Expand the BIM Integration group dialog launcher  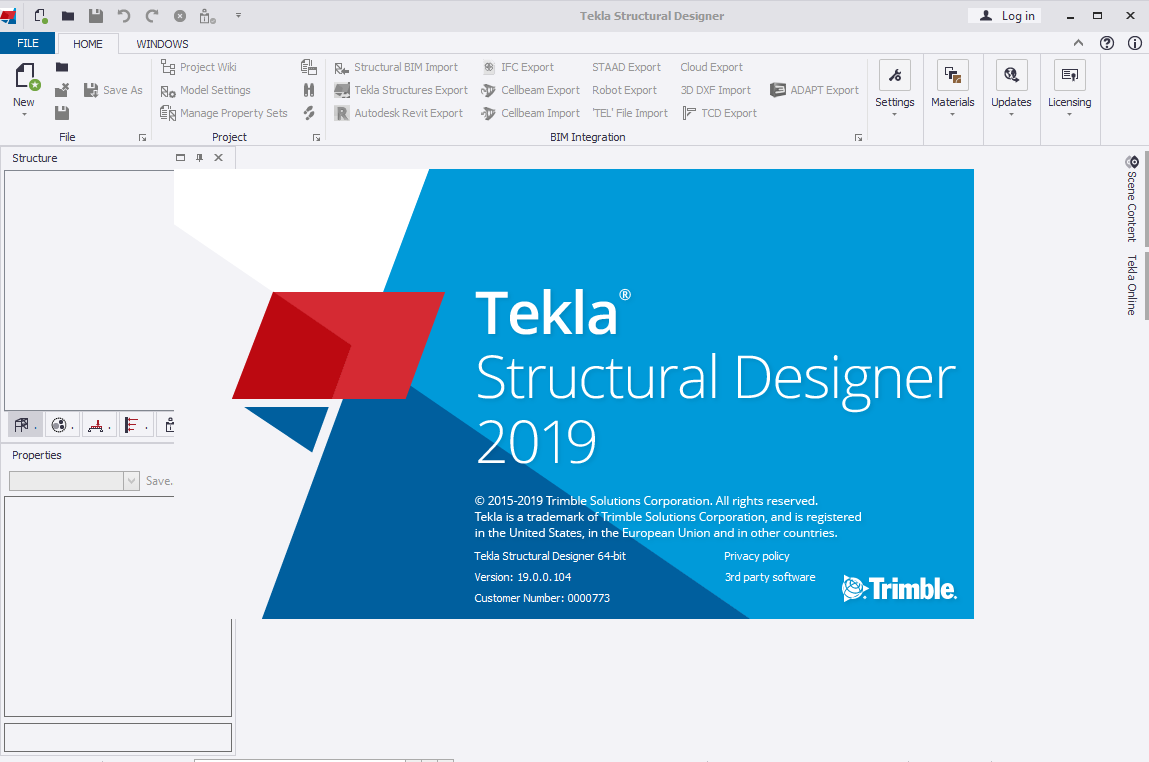pos(858,138)
